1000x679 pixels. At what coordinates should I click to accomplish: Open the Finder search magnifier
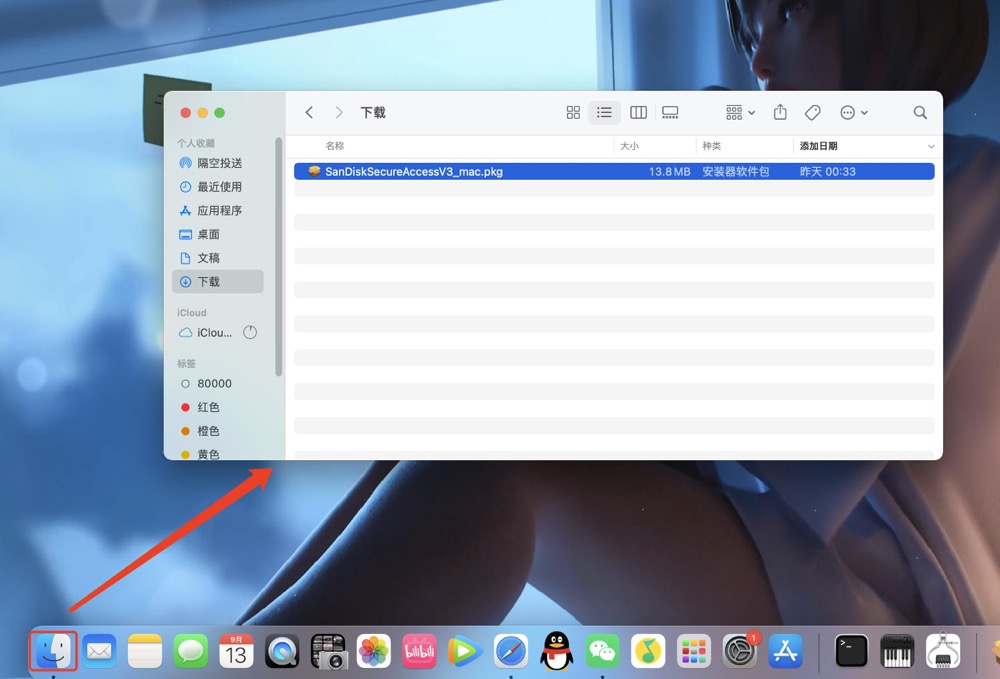[x=920, y=113]
